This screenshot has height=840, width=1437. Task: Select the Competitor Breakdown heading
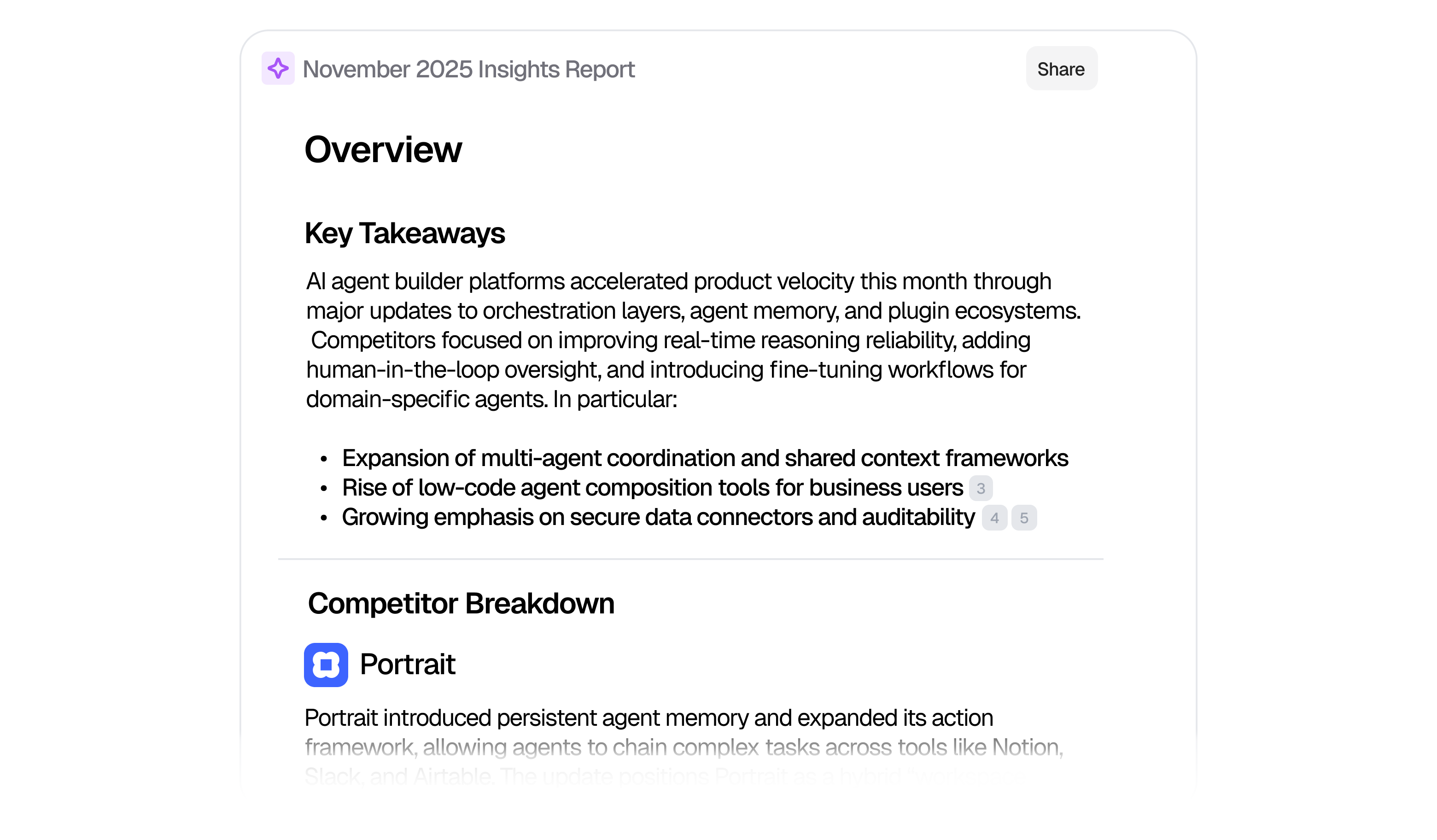tap(461, 603)
